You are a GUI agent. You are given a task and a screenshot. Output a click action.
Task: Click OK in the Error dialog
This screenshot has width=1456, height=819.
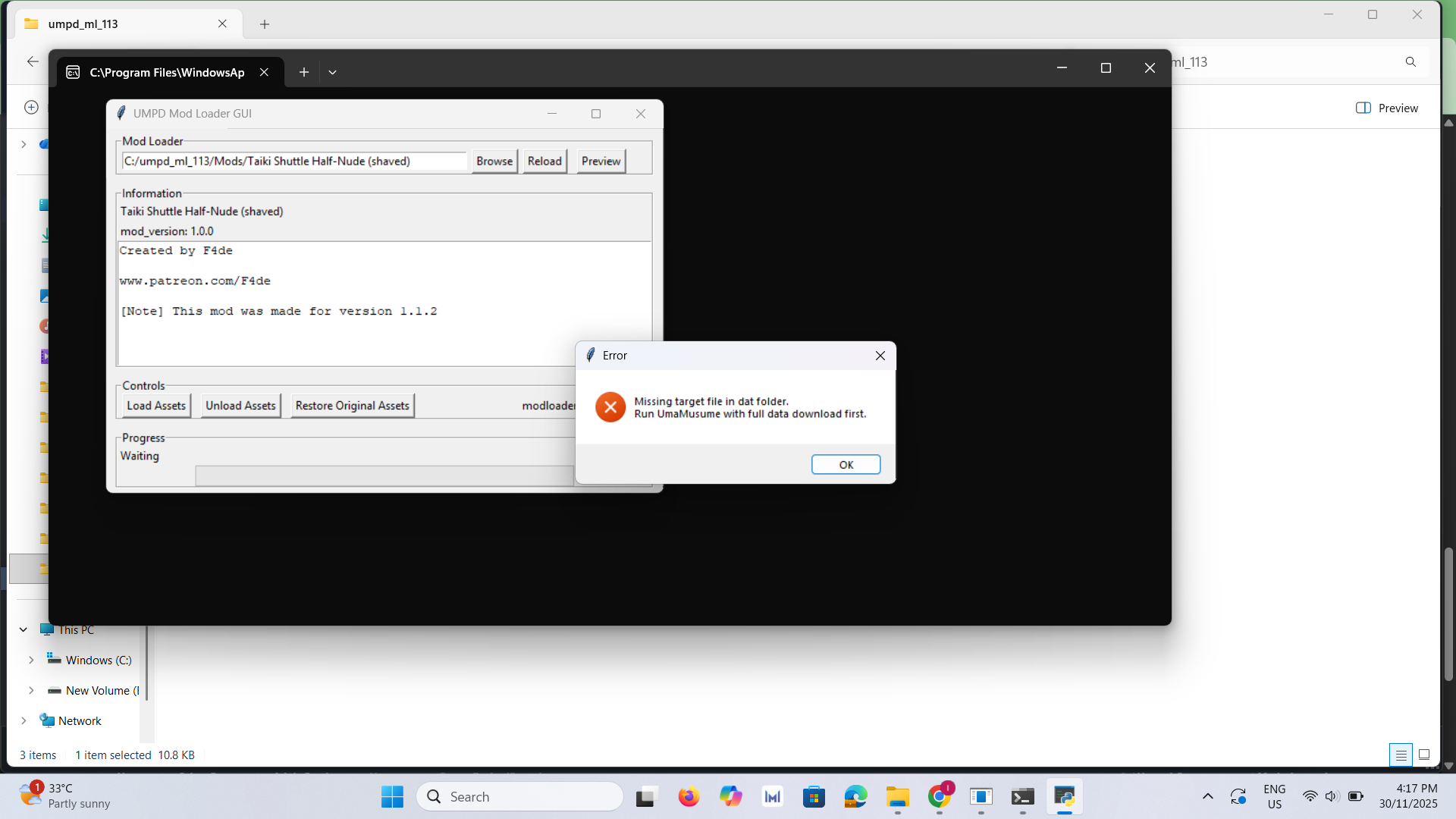846,465
